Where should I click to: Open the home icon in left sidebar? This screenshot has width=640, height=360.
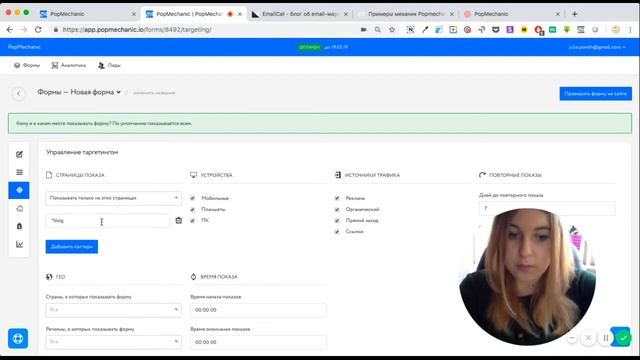(x=19, y=209)
